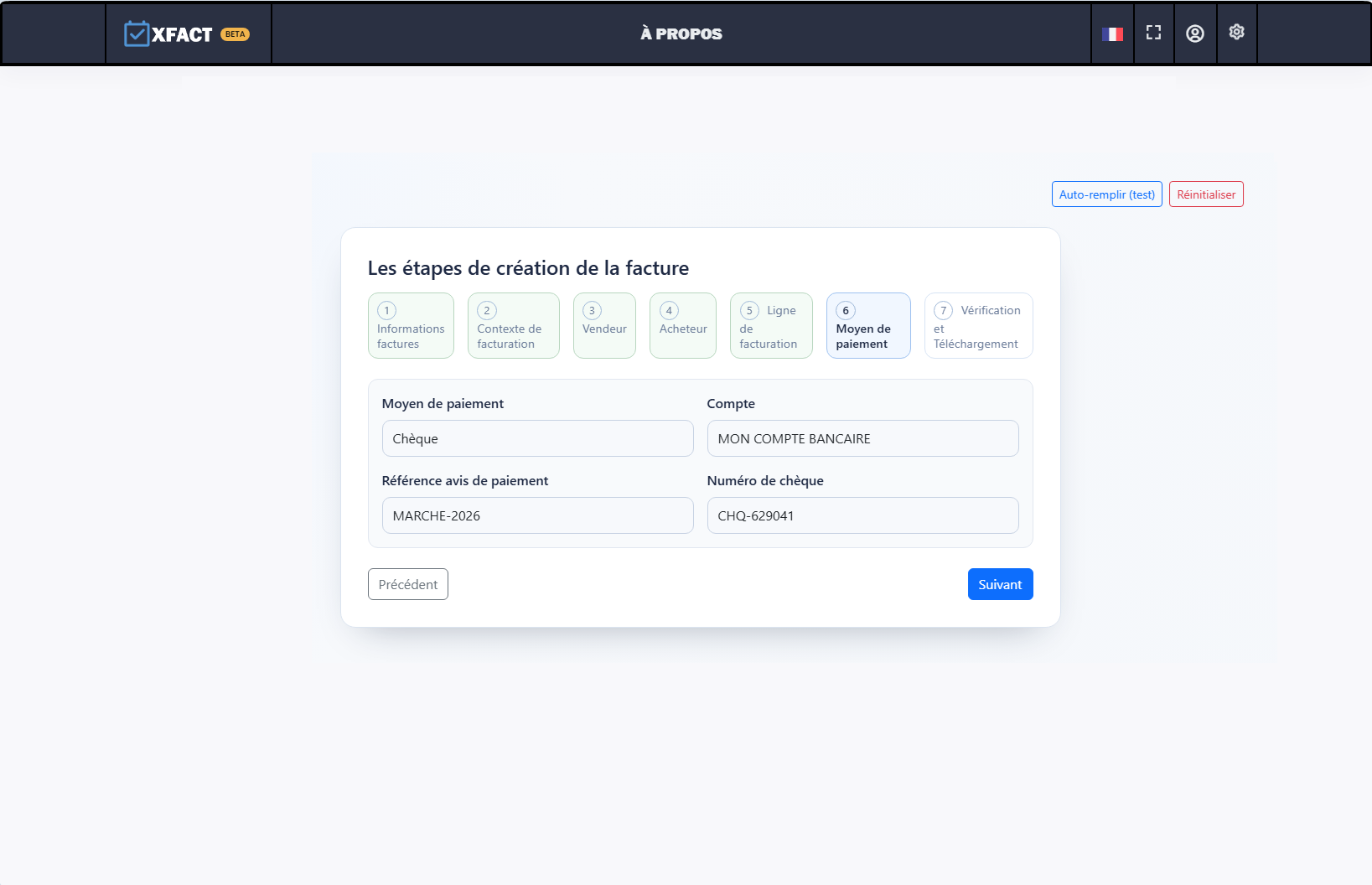
Task: Select step 5 Ligne de facturation
Action: [770, 326]
